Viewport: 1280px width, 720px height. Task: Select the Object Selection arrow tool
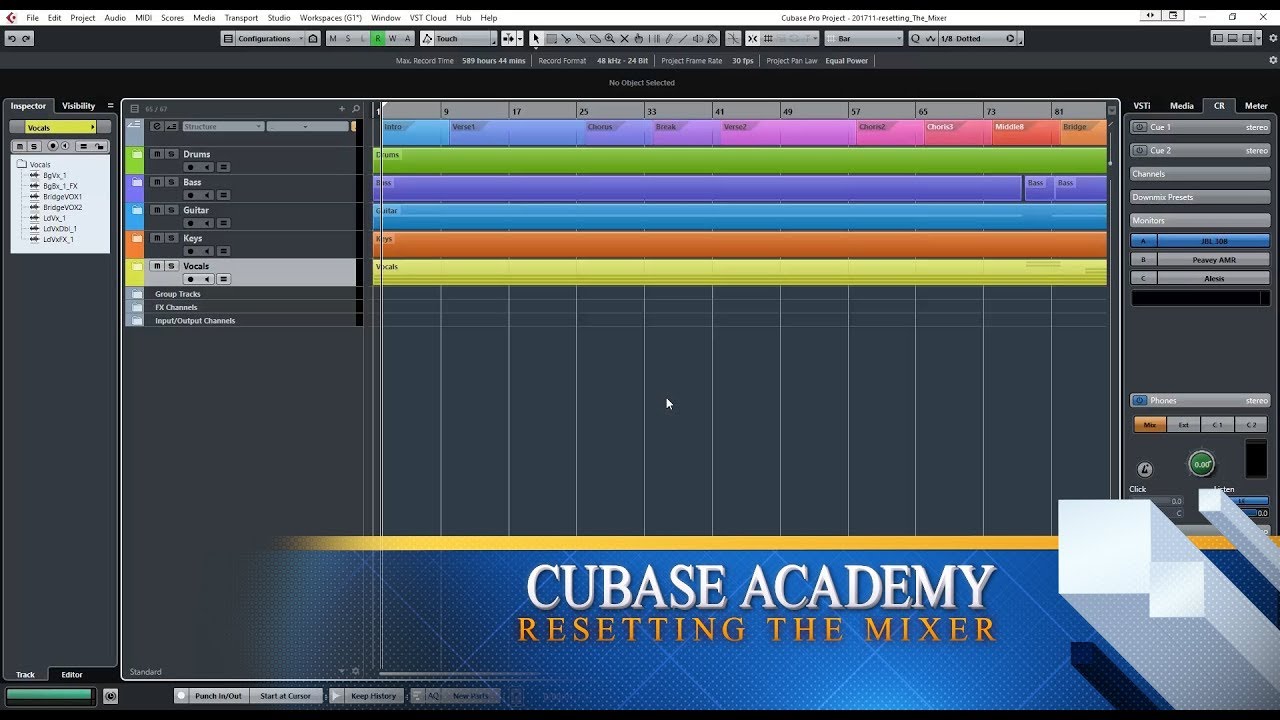point(536,38)
